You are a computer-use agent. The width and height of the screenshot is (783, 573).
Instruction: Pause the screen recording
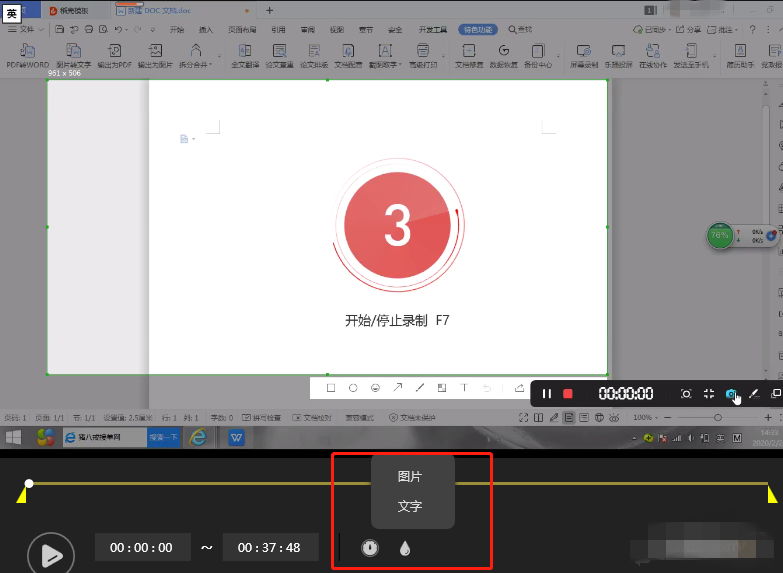coord(547,394)
